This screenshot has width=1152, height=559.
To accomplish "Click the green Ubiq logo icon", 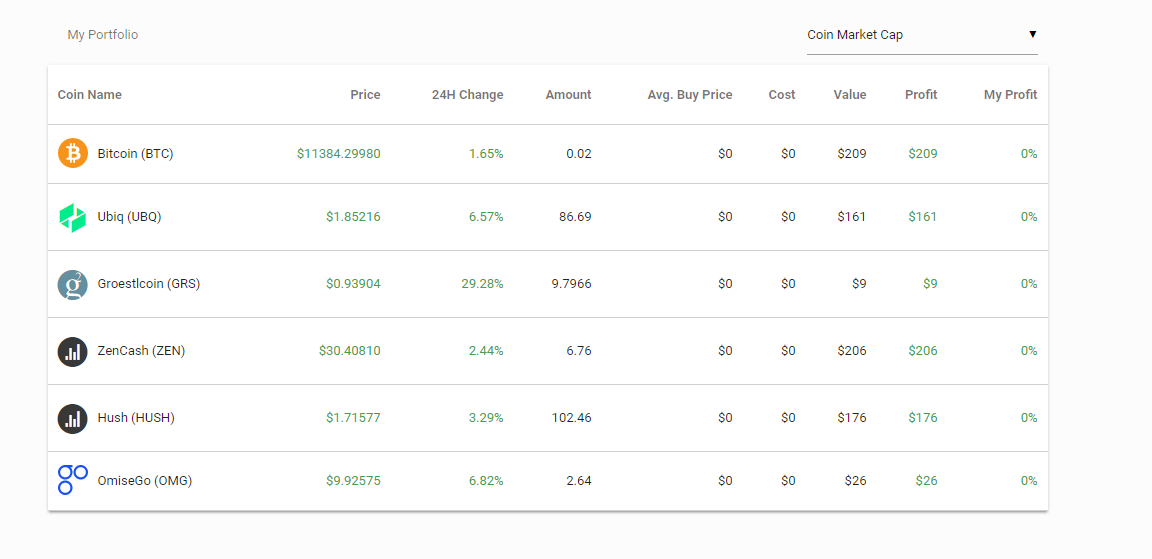I will (x=73, y=217).
